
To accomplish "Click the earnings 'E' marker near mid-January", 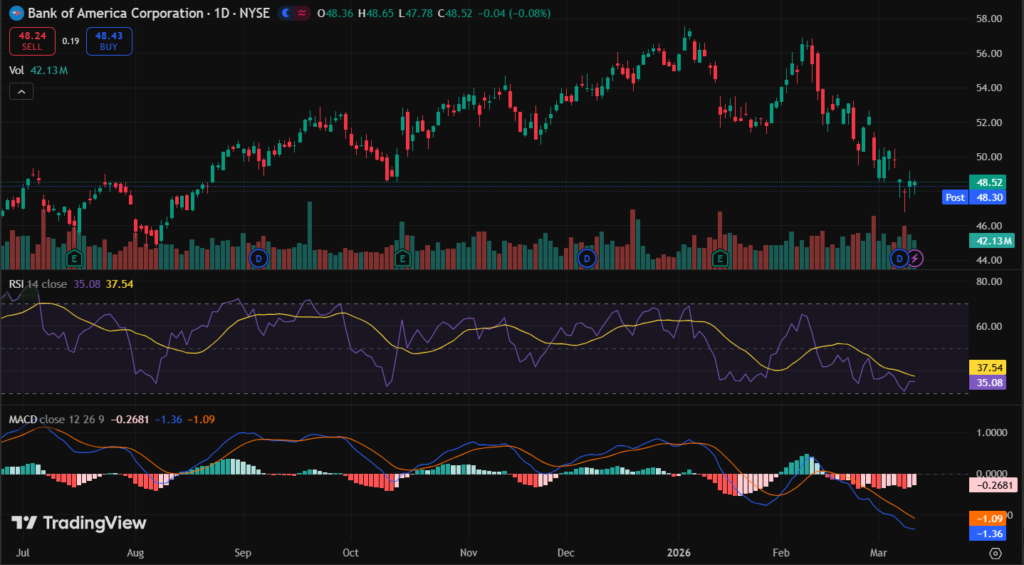I will tap(720, 258).
